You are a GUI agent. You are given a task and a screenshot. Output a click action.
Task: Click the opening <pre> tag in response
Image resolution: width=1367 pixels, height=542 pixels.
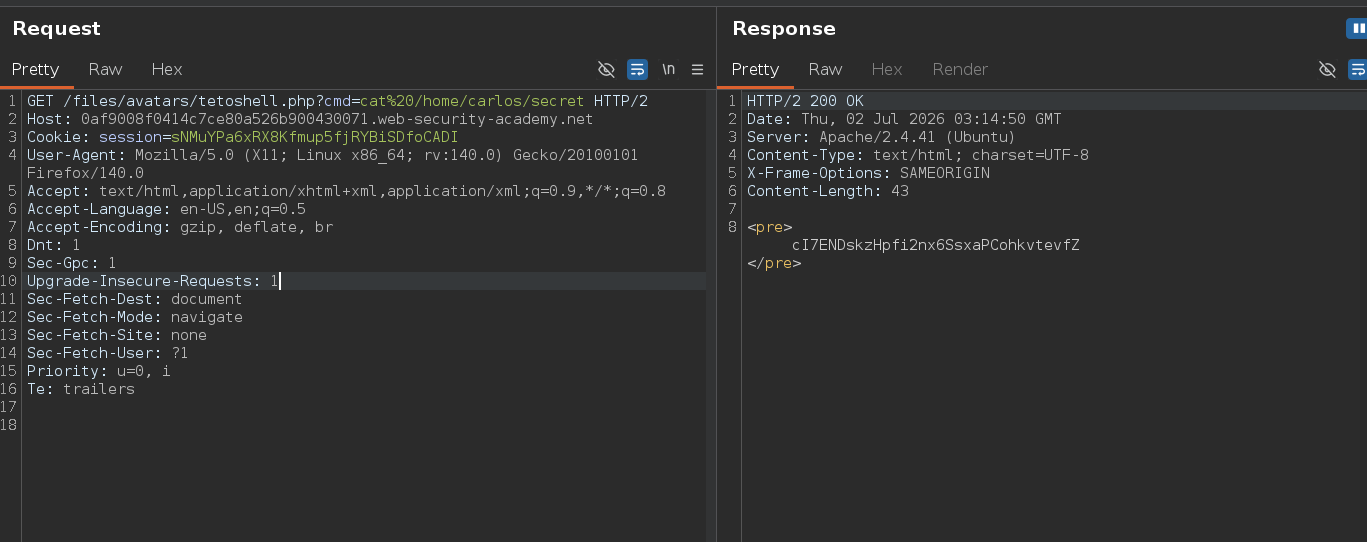point(769,227)
